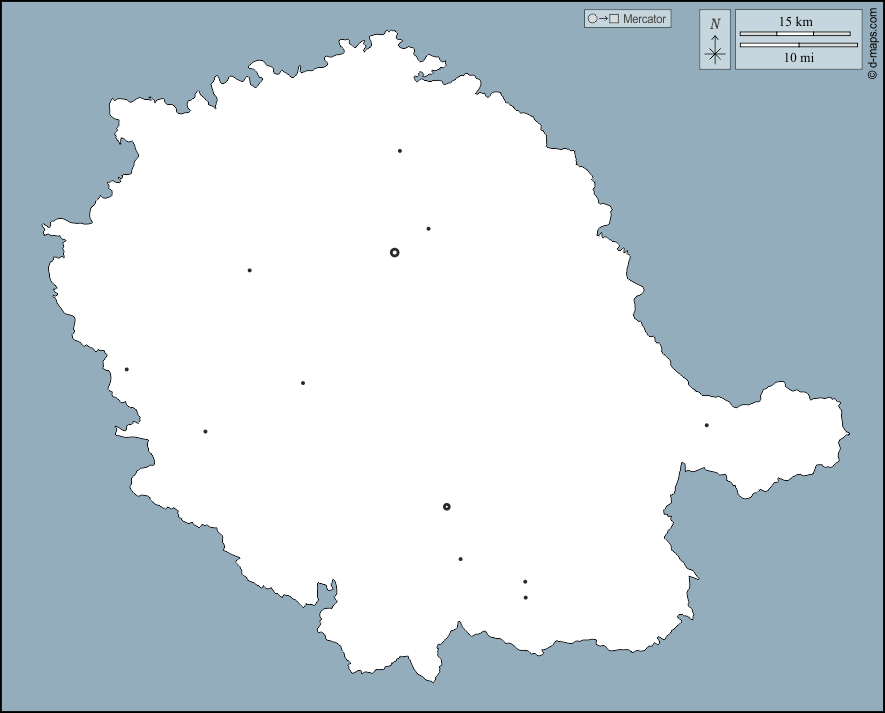Click the circle-to-square projection icon
Screen dimensions: 885x713
[x=604, y=19]
